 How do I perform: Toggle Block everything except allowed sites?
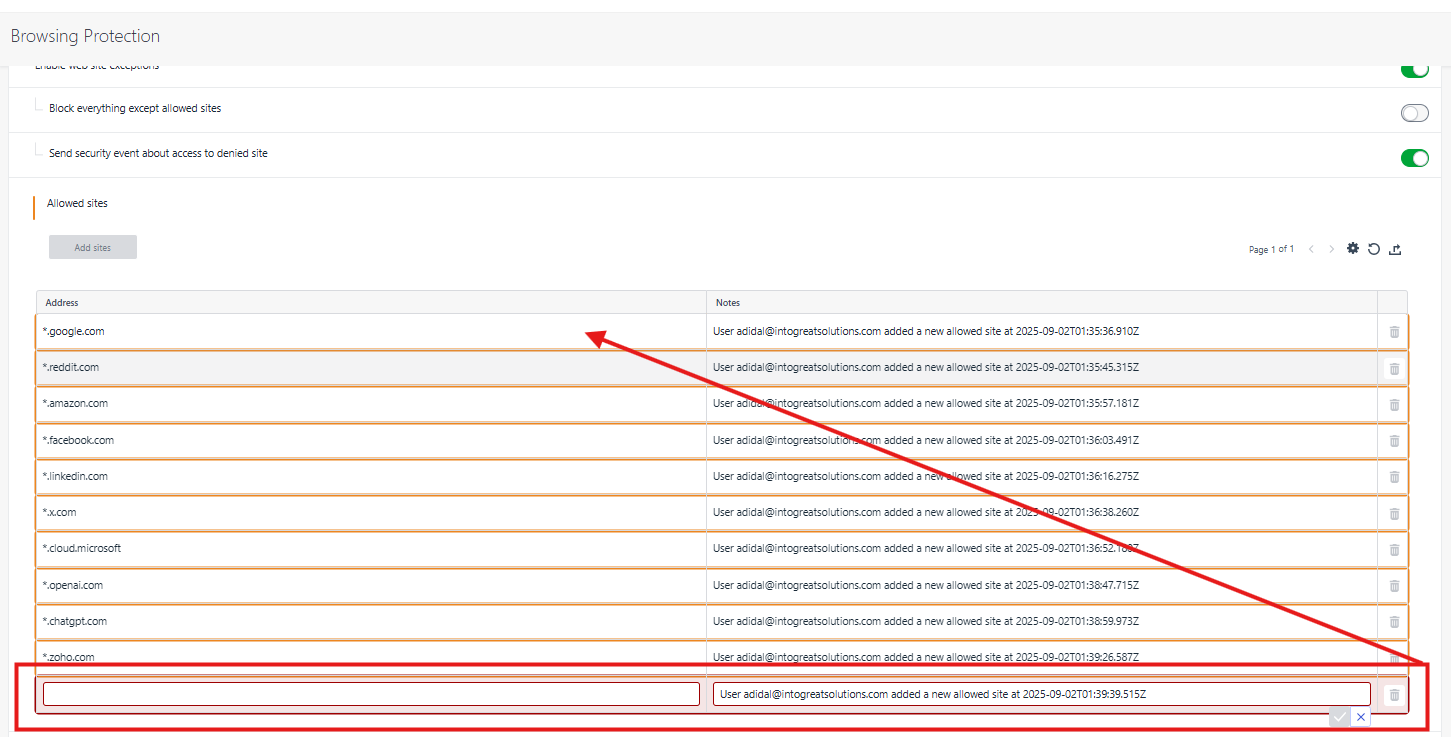1415,113
